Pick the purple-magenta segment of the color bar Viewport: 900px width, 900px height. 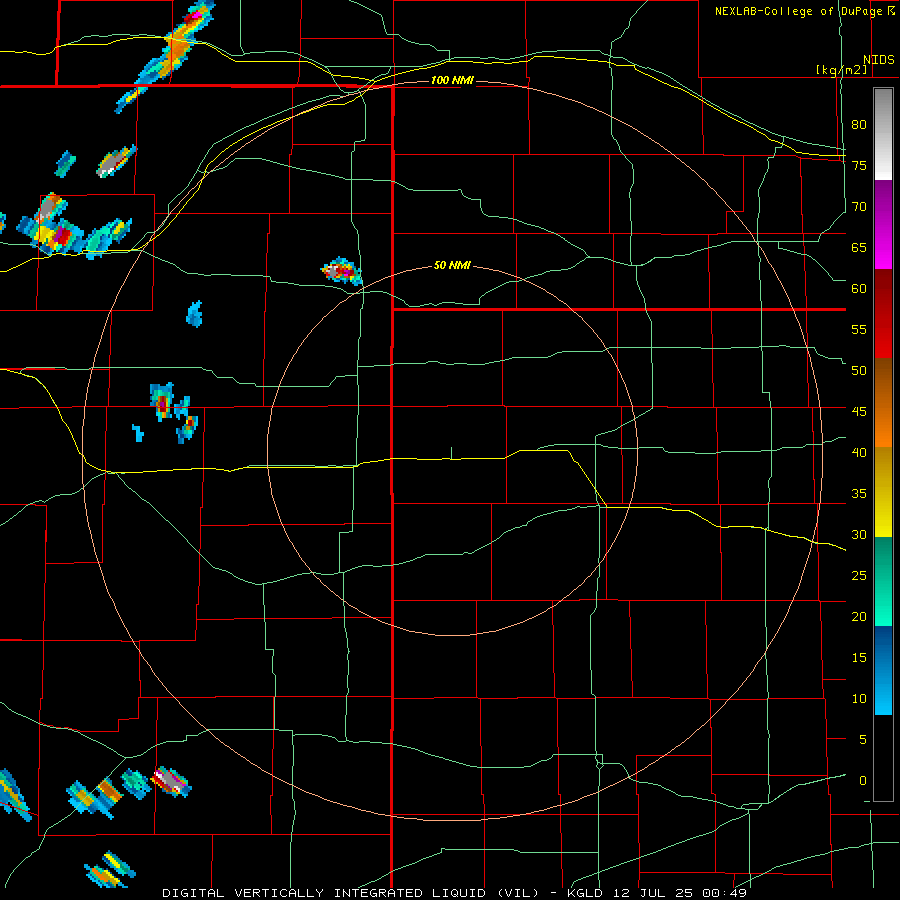[883, 225]
